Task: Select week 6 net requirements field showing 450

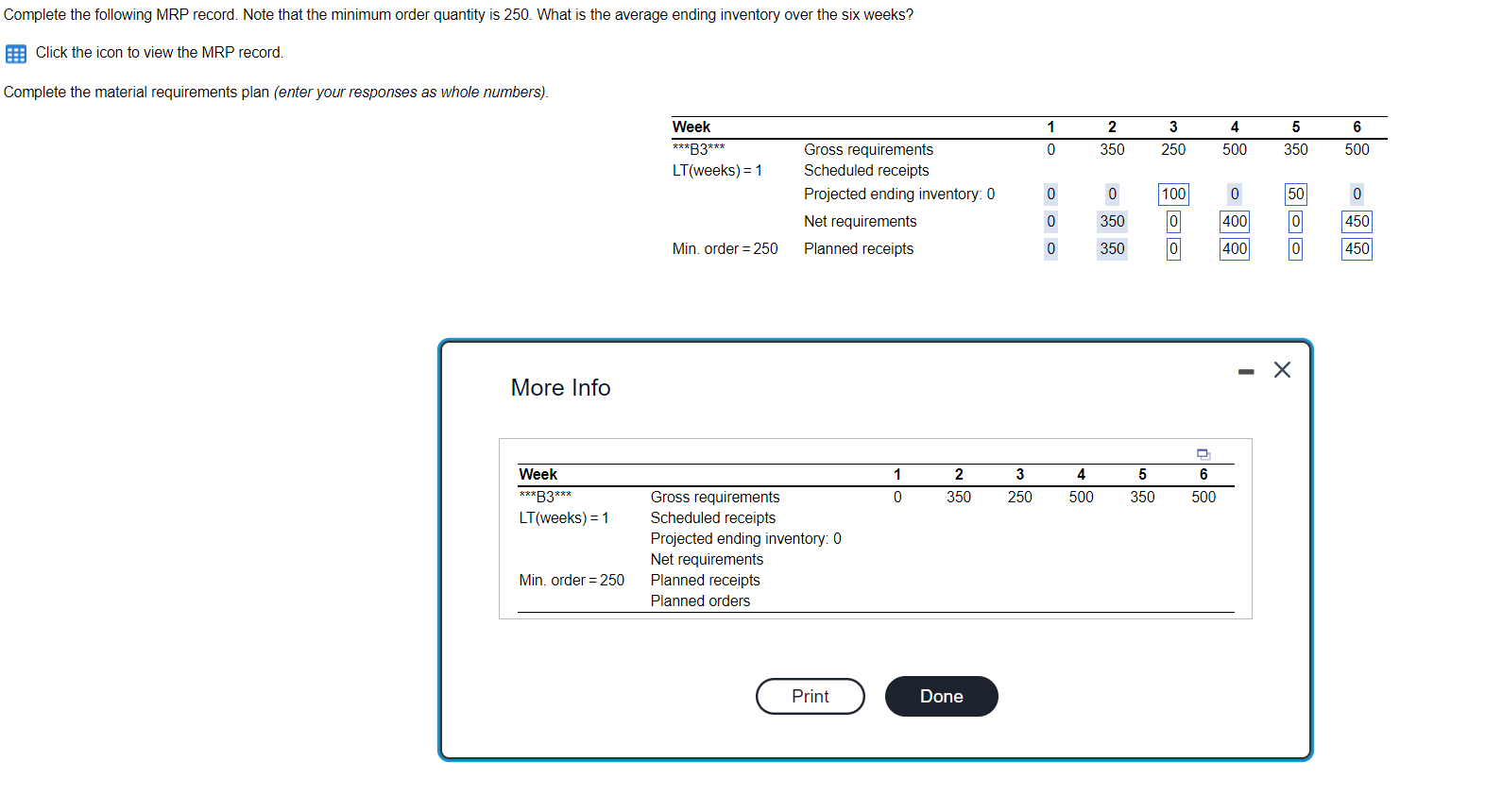Action: pos(1357,222)
